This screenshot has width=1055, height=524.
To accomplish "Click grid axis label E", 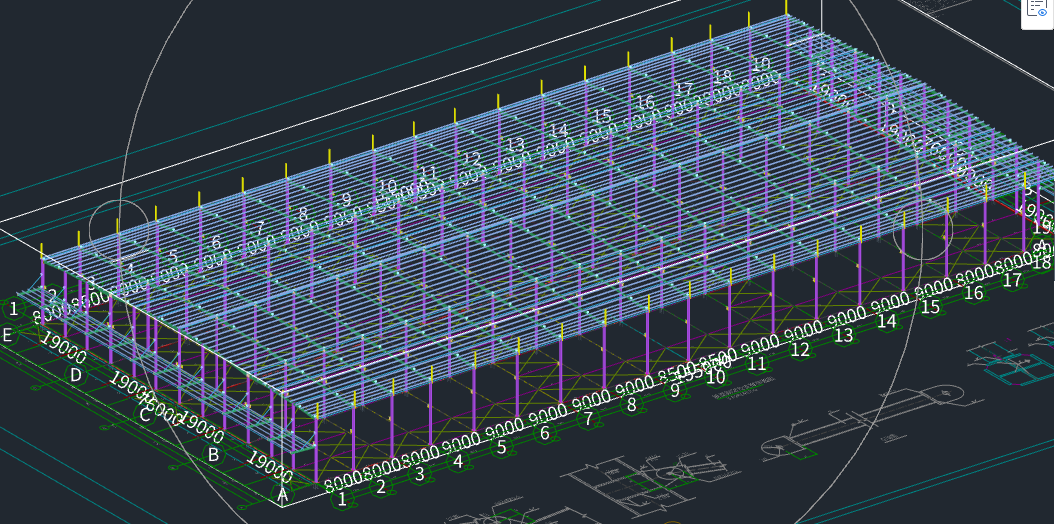I will point(7,334).
